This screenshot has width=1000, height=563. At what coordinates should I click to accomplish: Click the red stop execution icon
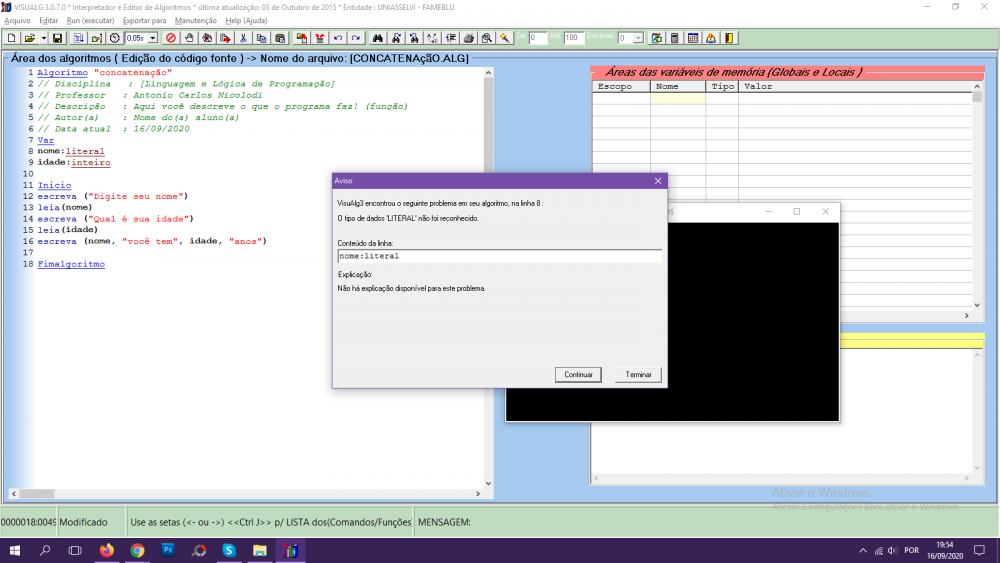(170, 38)
